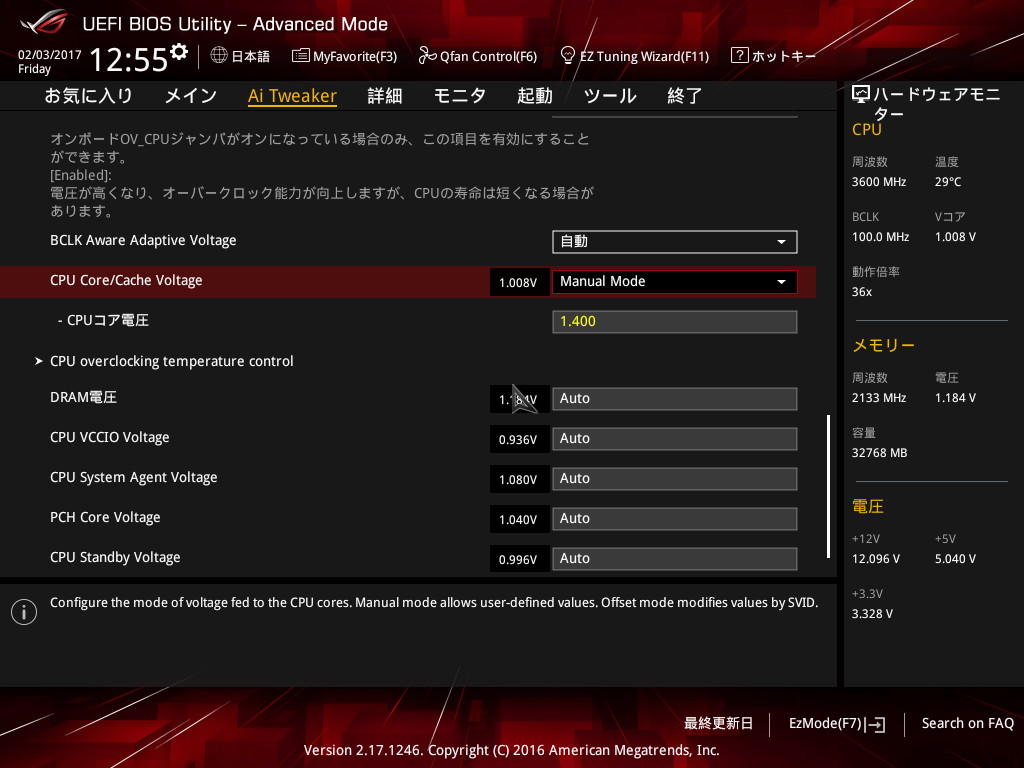Open Search on FAQ link
The width and height of the screenshot is (1024, 768).
pos(968,724)
